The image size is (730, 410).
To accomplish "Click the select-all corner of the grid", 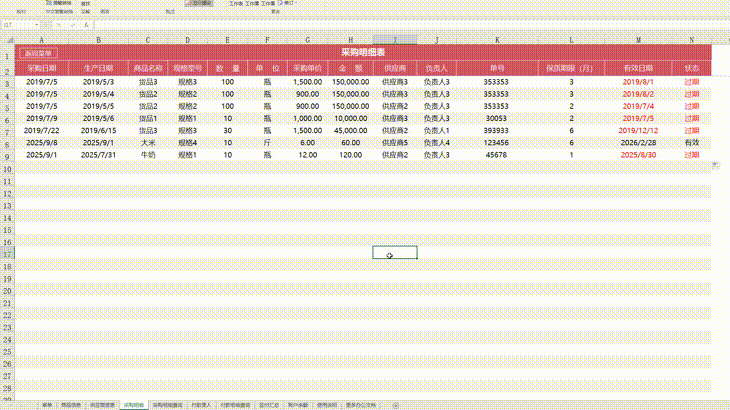I will (x=9, y=40).
